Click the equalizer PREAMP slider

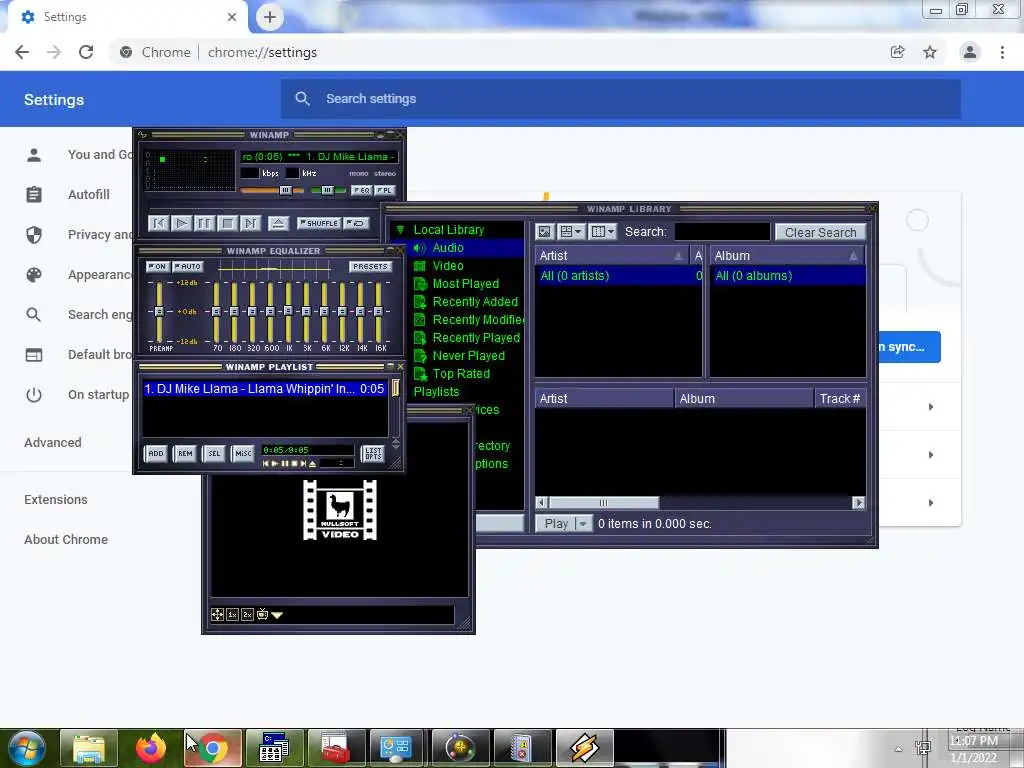pos(159,312)
